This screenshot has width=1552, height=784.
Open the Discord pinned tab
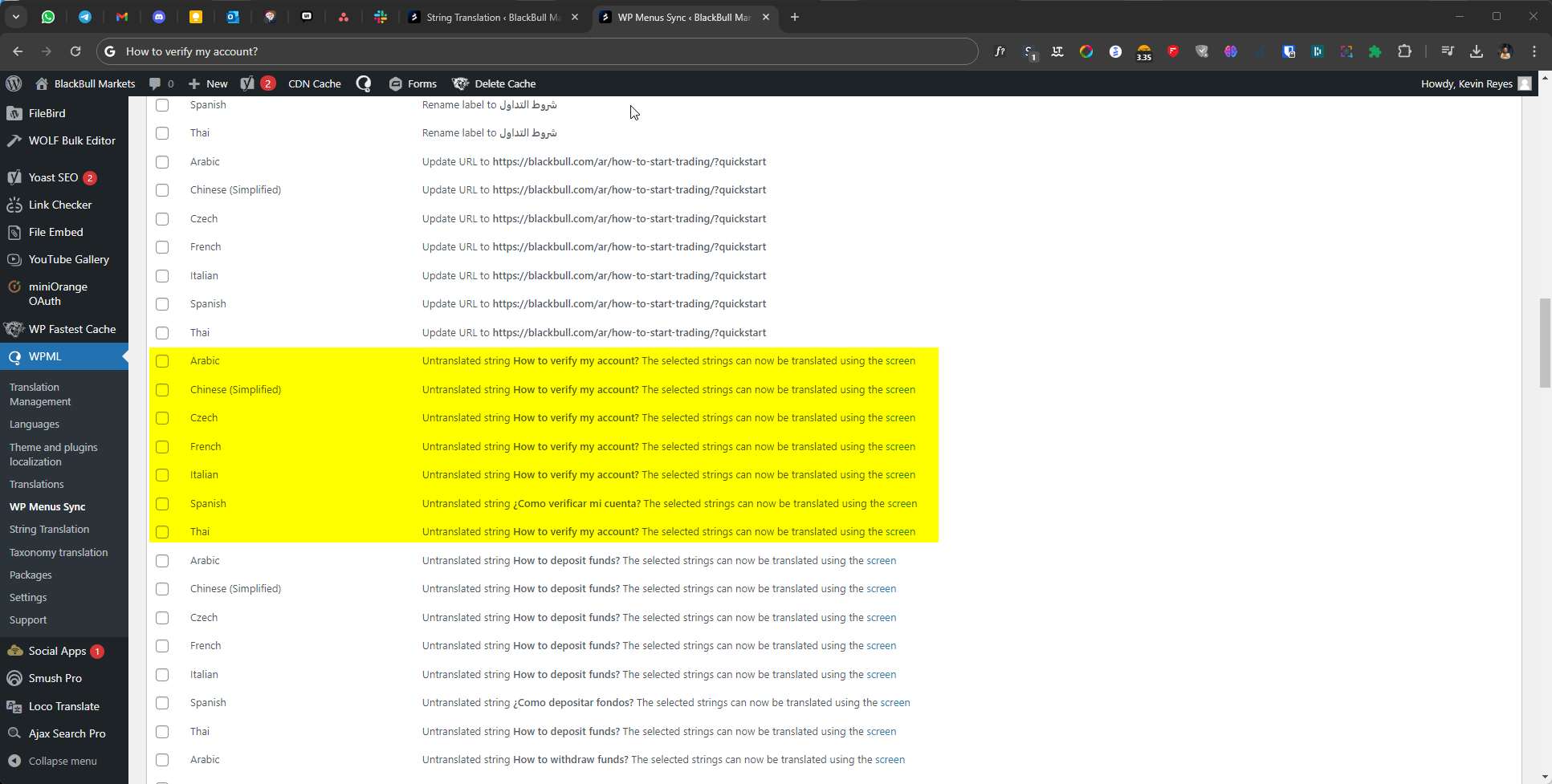159,17
